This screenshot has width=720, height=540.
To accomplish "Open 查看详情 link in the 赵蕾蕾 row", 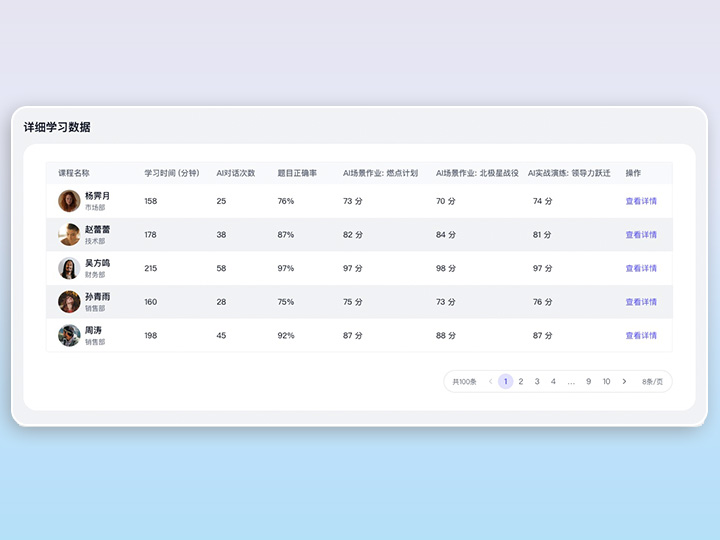I will tap(641, 235).
